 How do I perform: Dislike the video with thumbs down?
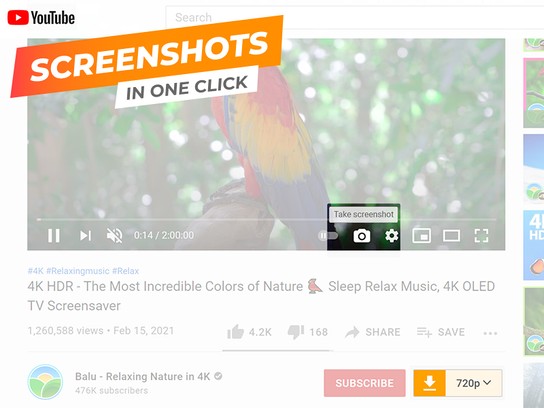click(308, 332)
